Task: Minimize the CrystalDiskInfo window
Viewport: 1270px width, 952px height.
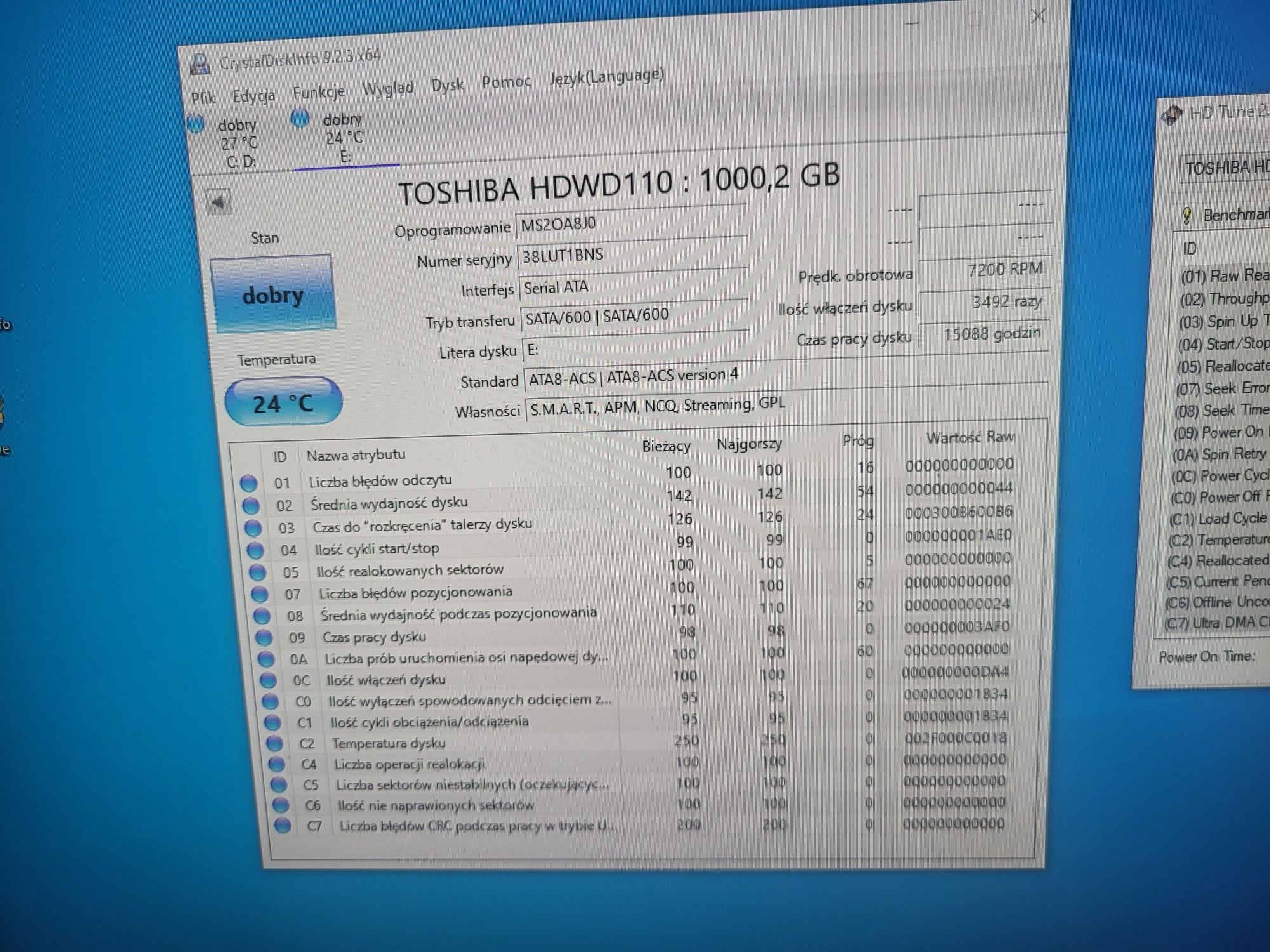Action: pos(912,23)
